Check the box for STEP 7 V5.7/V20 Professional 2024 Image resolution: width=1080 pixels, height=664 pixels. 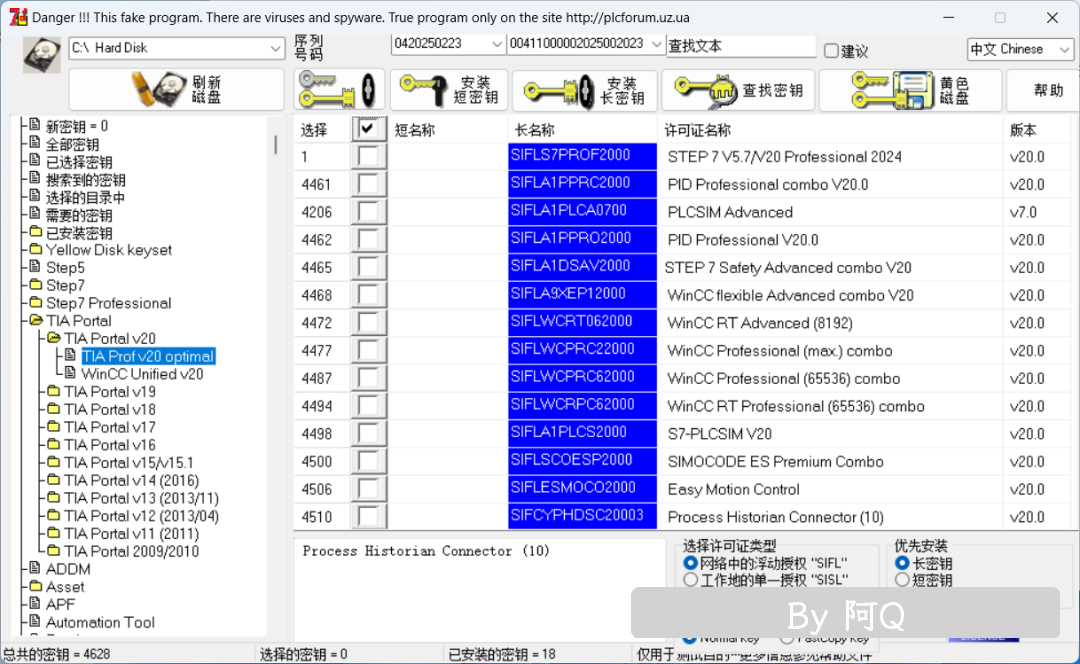point(368,156)
